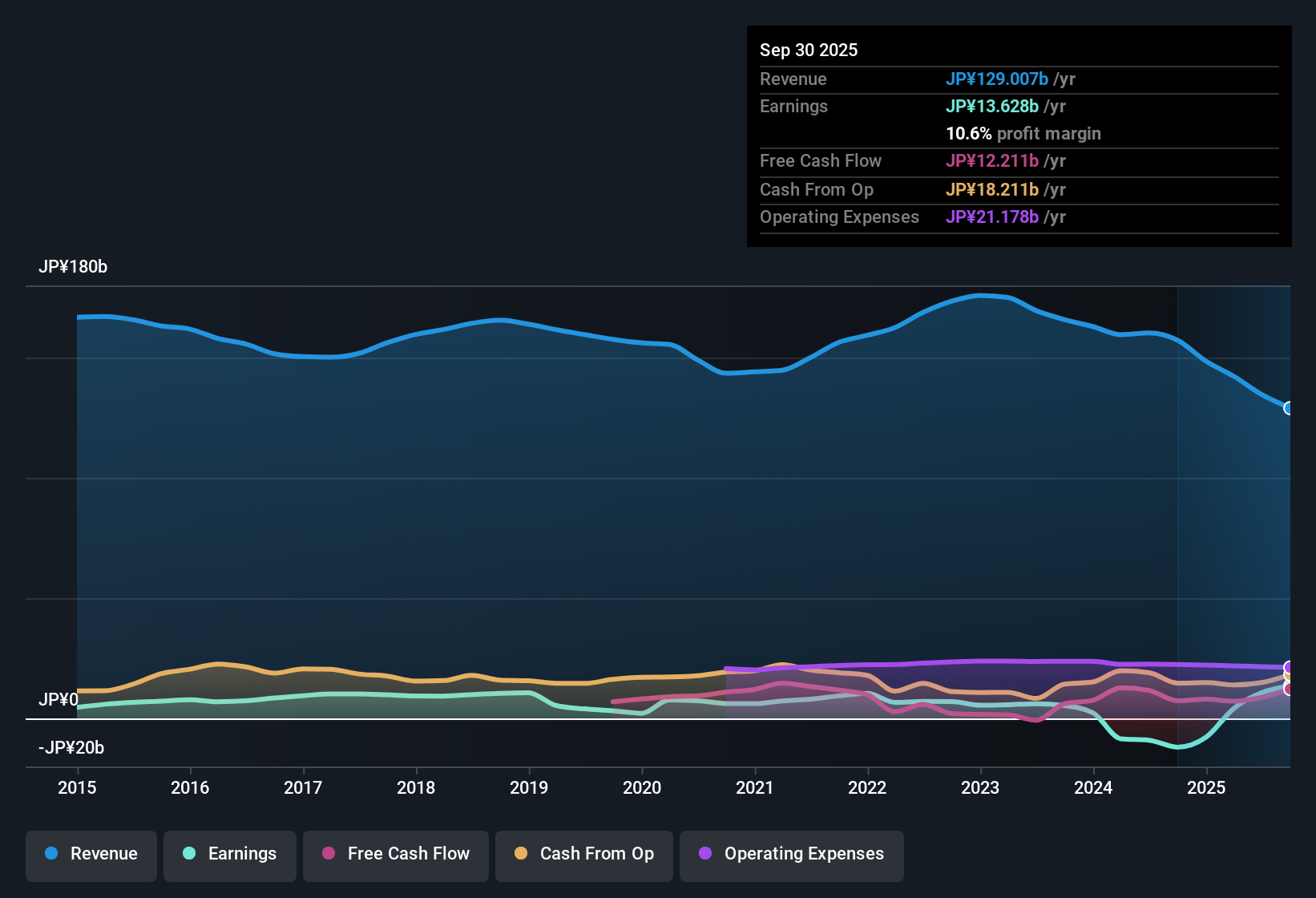
Task: Click the JP¥13.628b Earnings value link
Action: (x=992, y=106)
